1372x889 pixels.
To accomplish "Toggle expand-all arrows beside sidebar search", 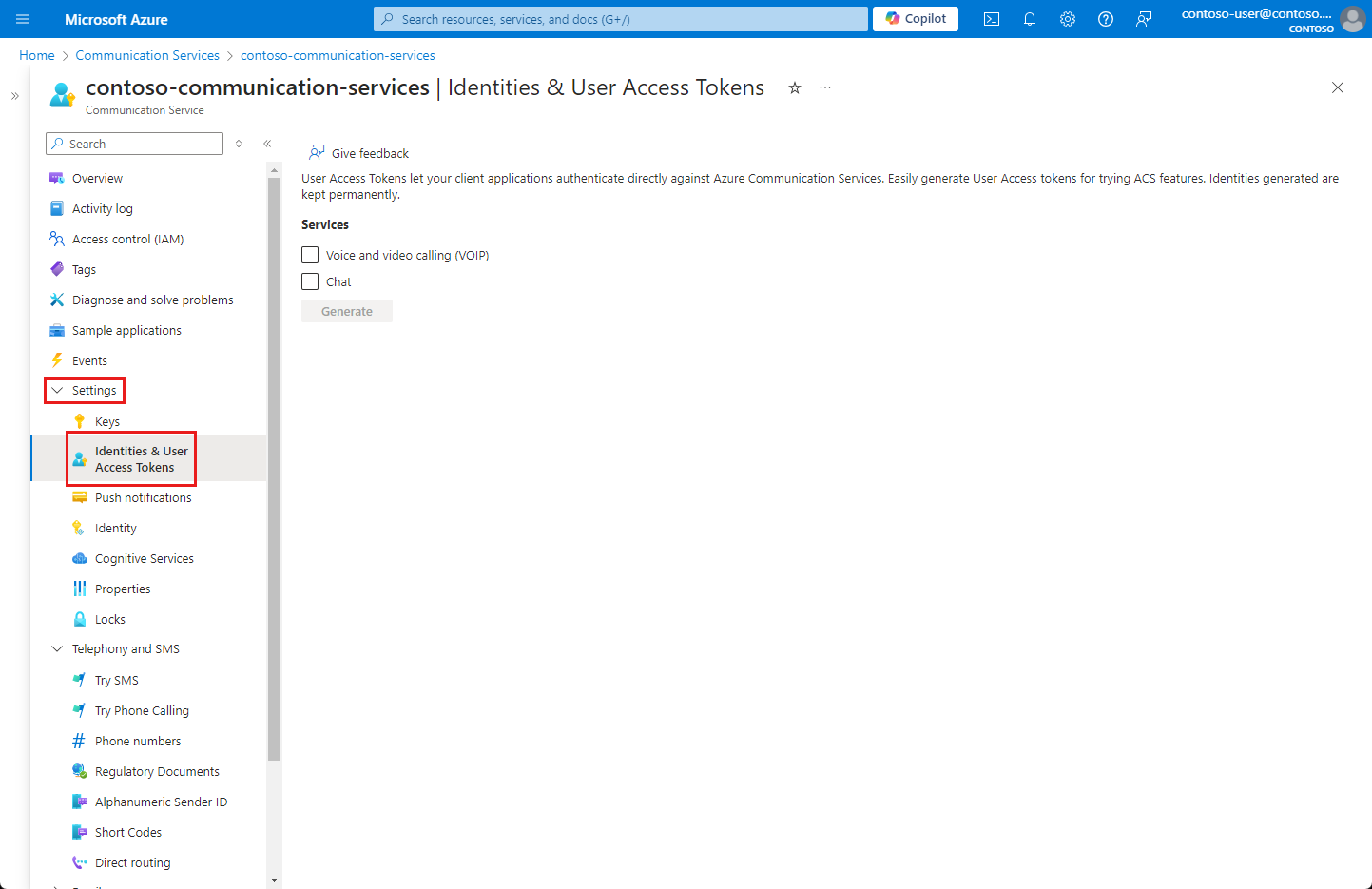I will pyautogui.click(x=239, y=144).
